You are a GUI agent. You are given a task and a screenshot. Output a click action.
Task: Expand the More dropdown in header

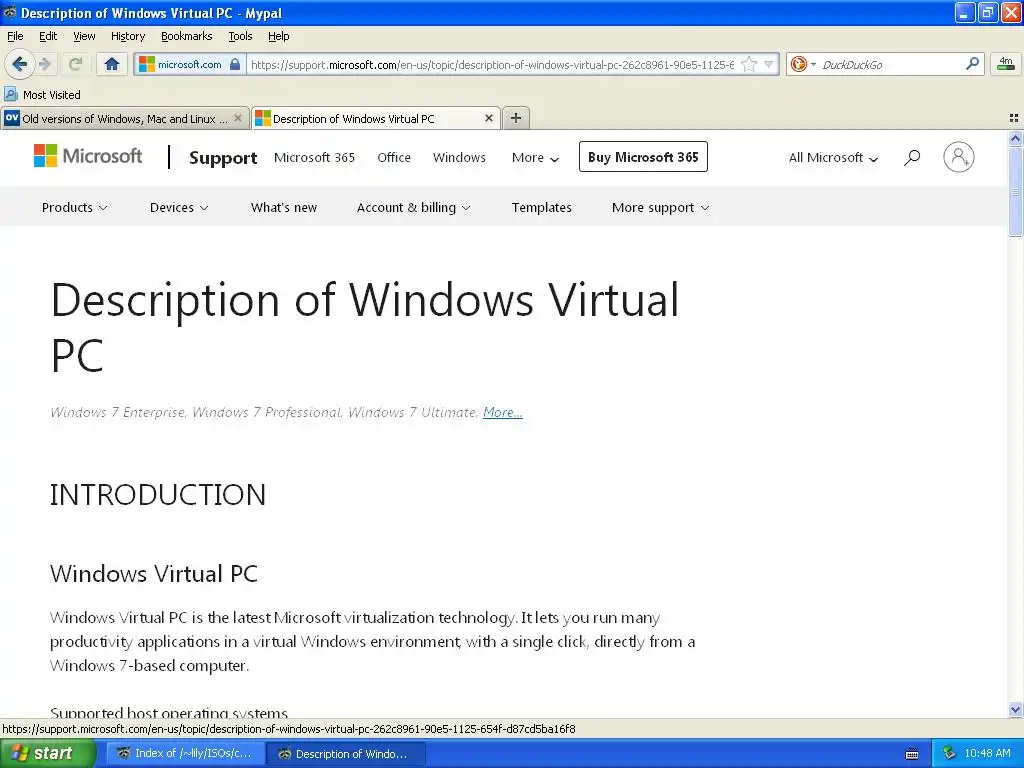coord(536,157)
